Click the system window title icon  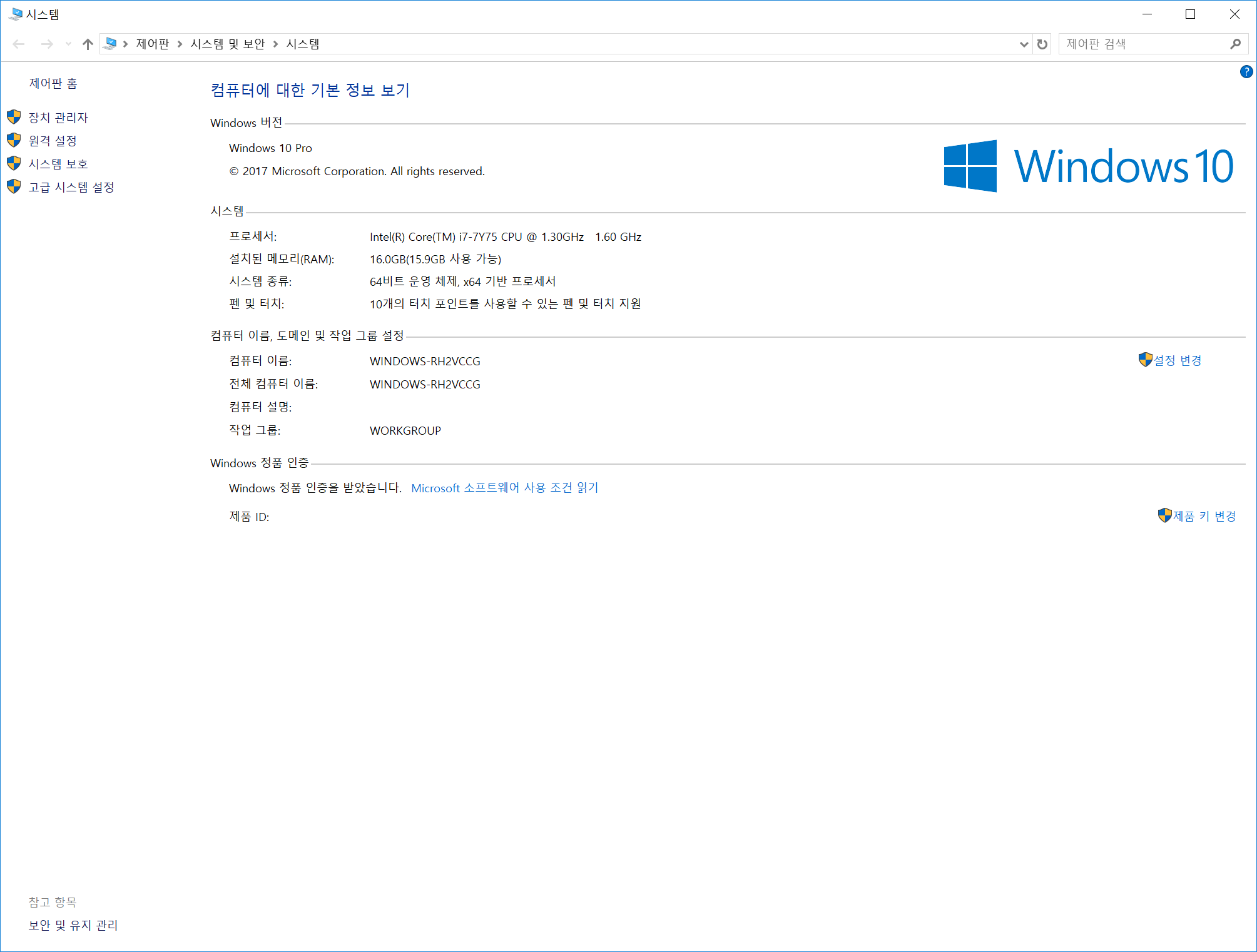[15, 14]
